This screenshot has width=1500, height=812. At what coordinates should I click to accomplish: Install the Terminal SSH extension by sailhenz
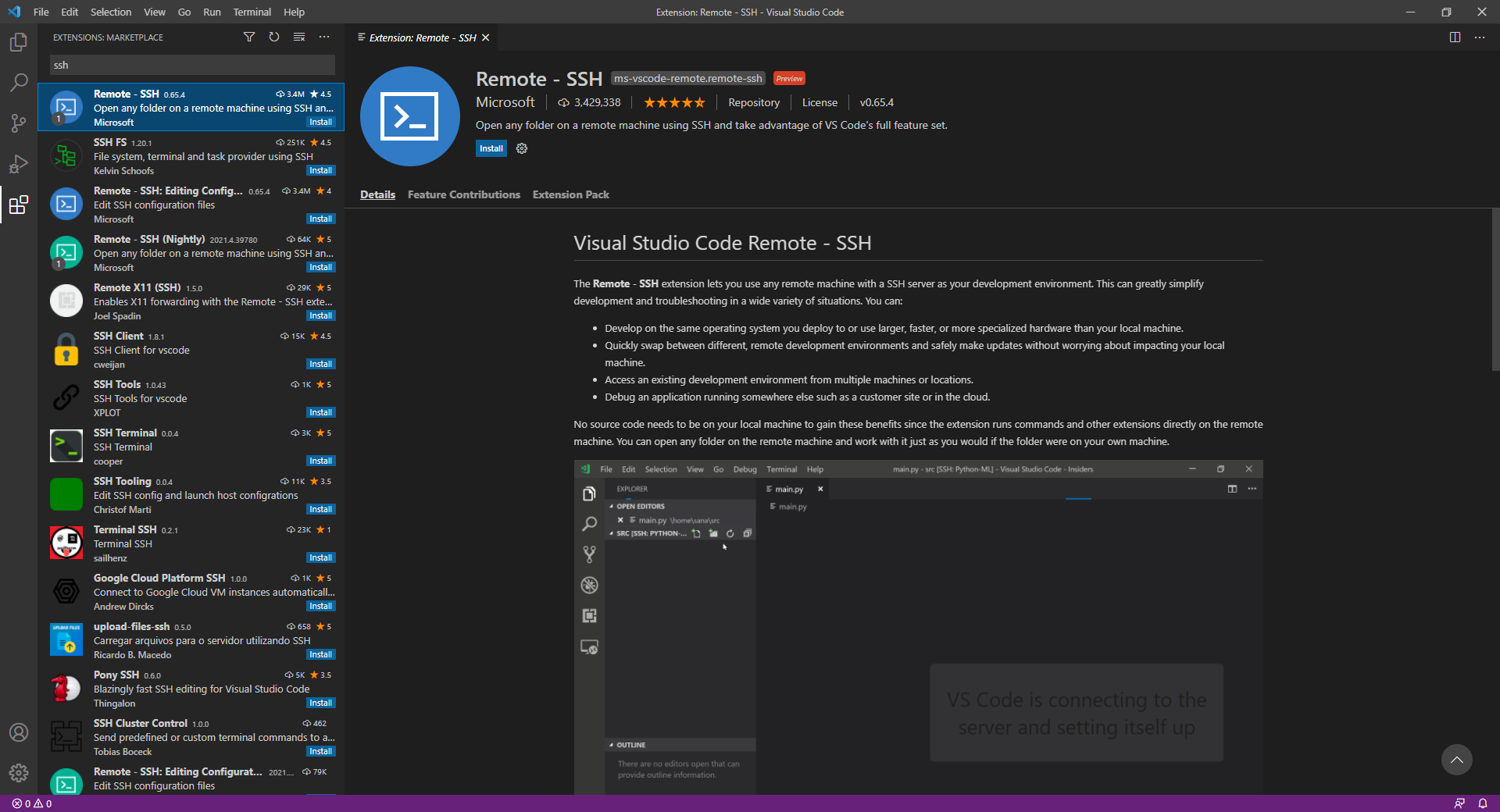pos(320,557)
